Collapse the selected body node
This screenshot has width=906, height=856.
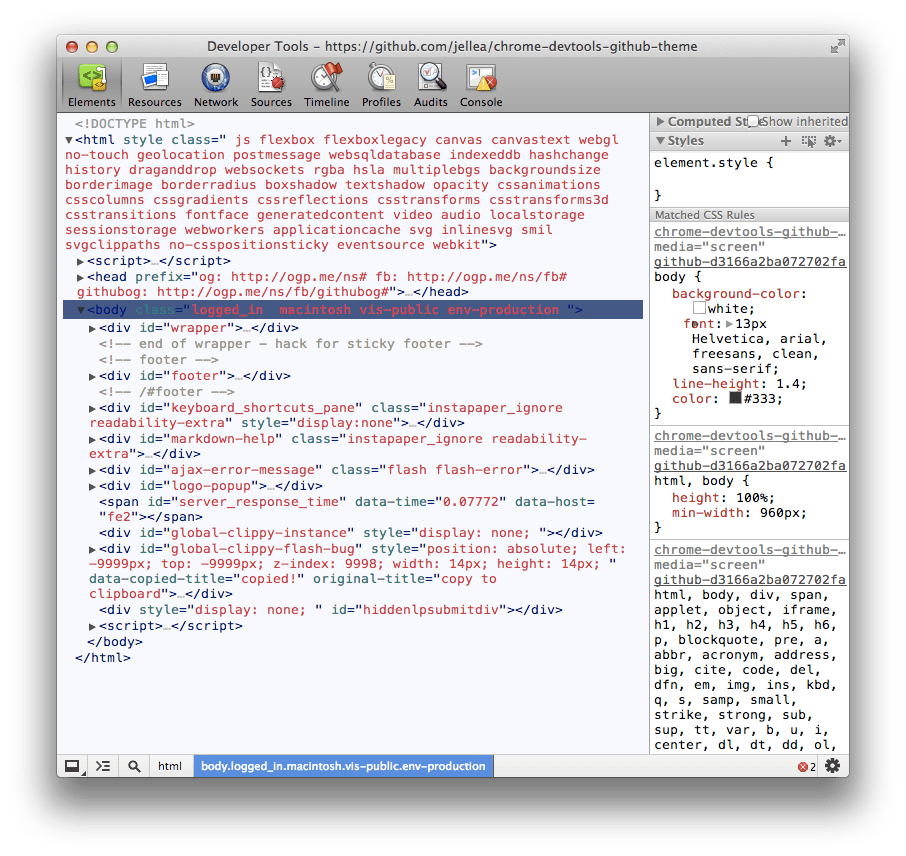click(81, 310)
